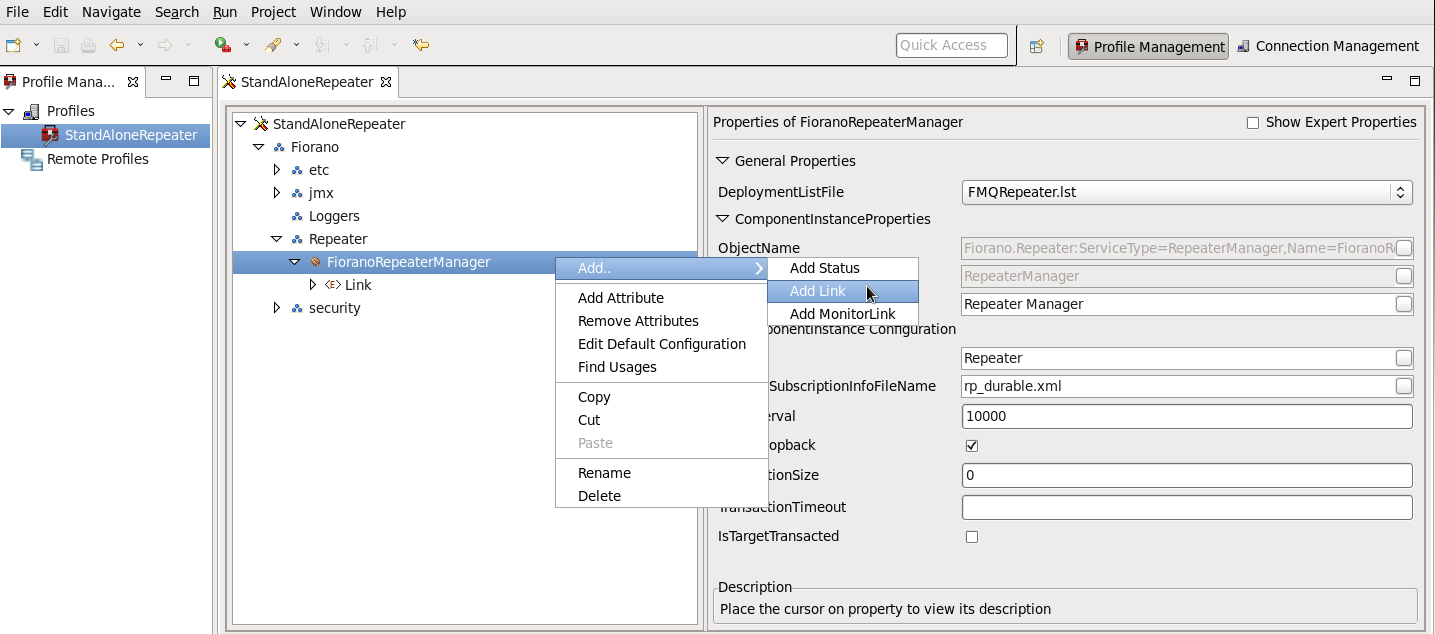
Task: Select Add MonitorLink from submenu
Action: [x=842, y=314]
